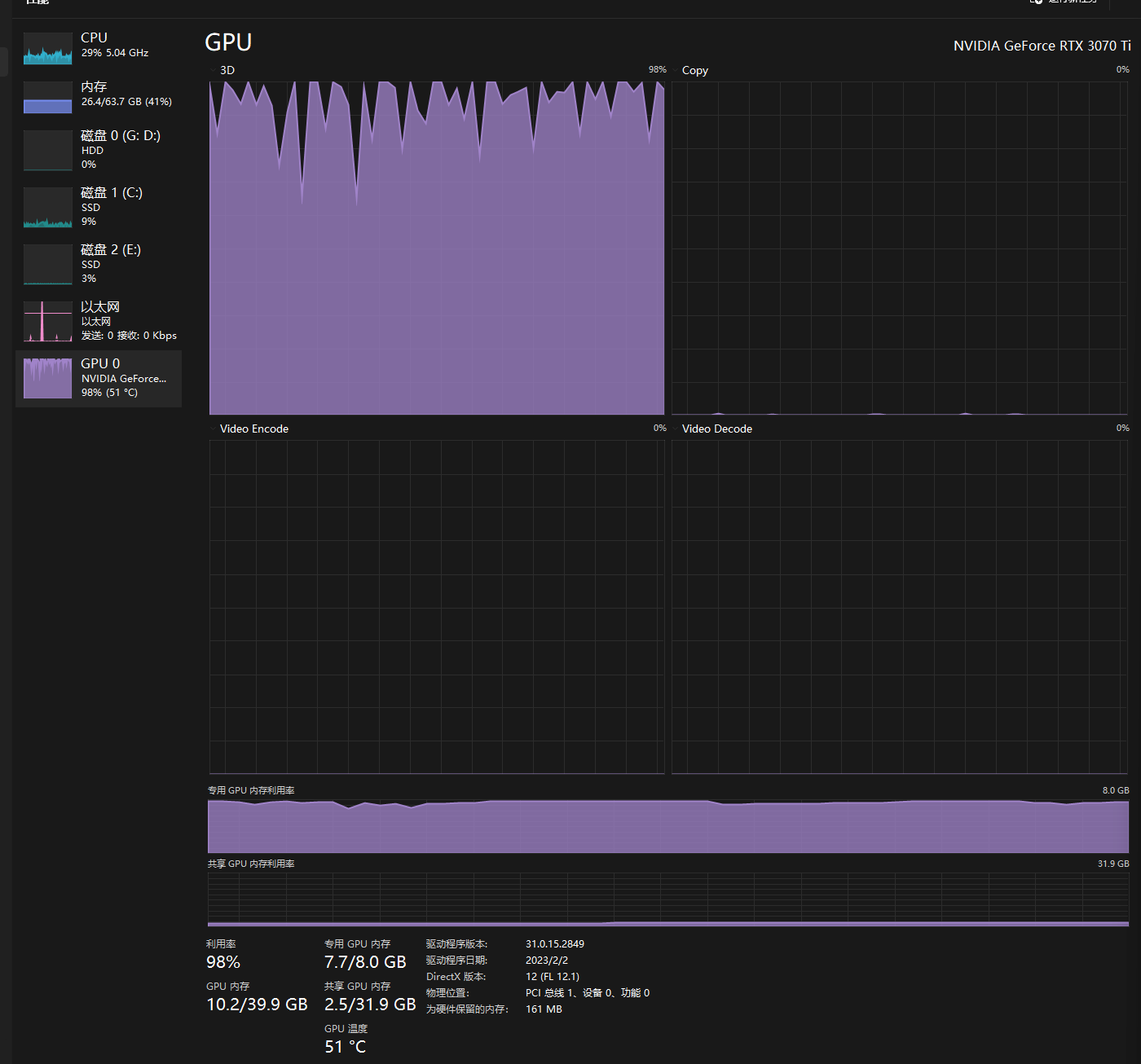
Task: Click the driver date 2023/2/2
Action: [x=547, y=961]
